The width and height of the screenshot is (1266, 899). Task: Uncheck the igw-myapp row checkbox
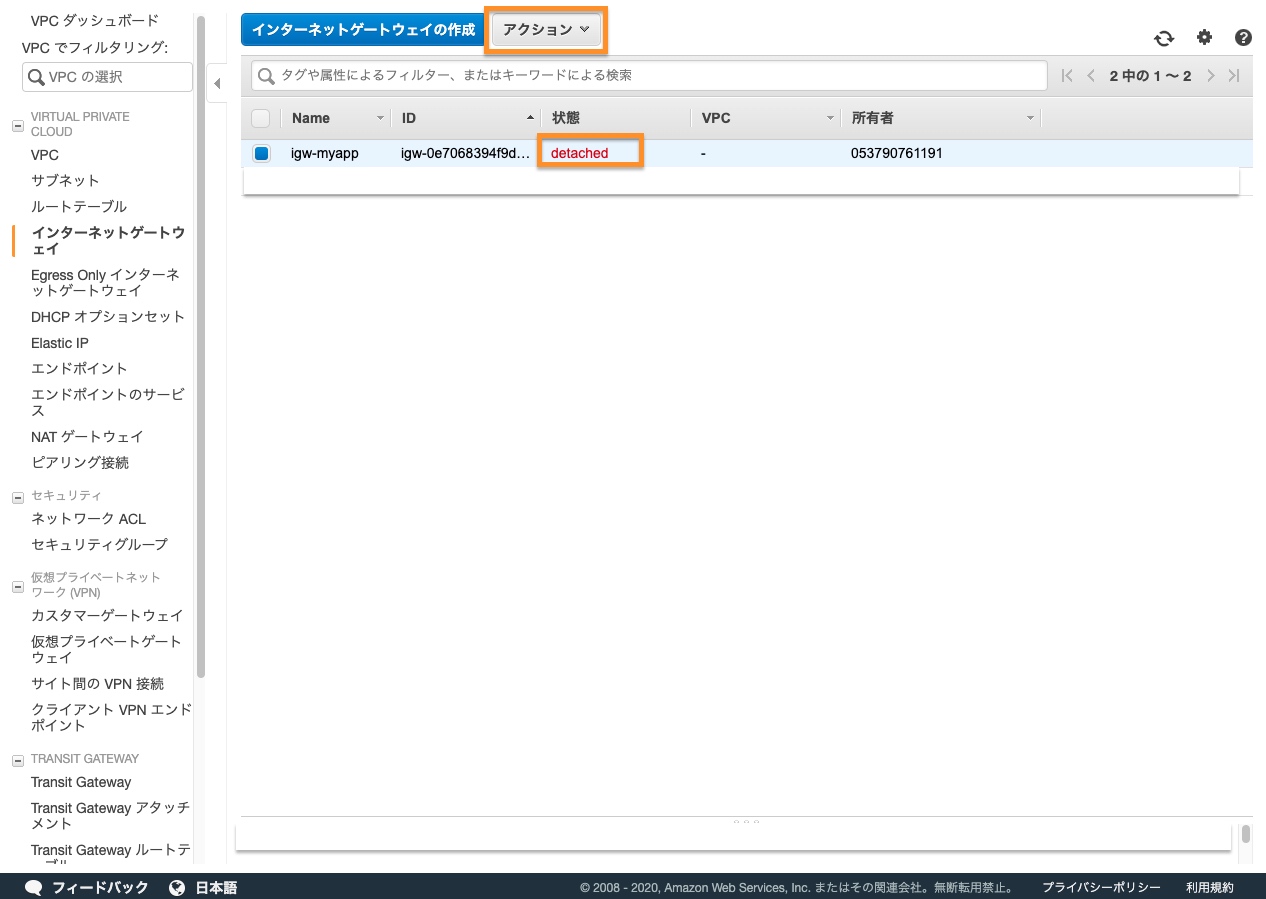click(261, 153)
